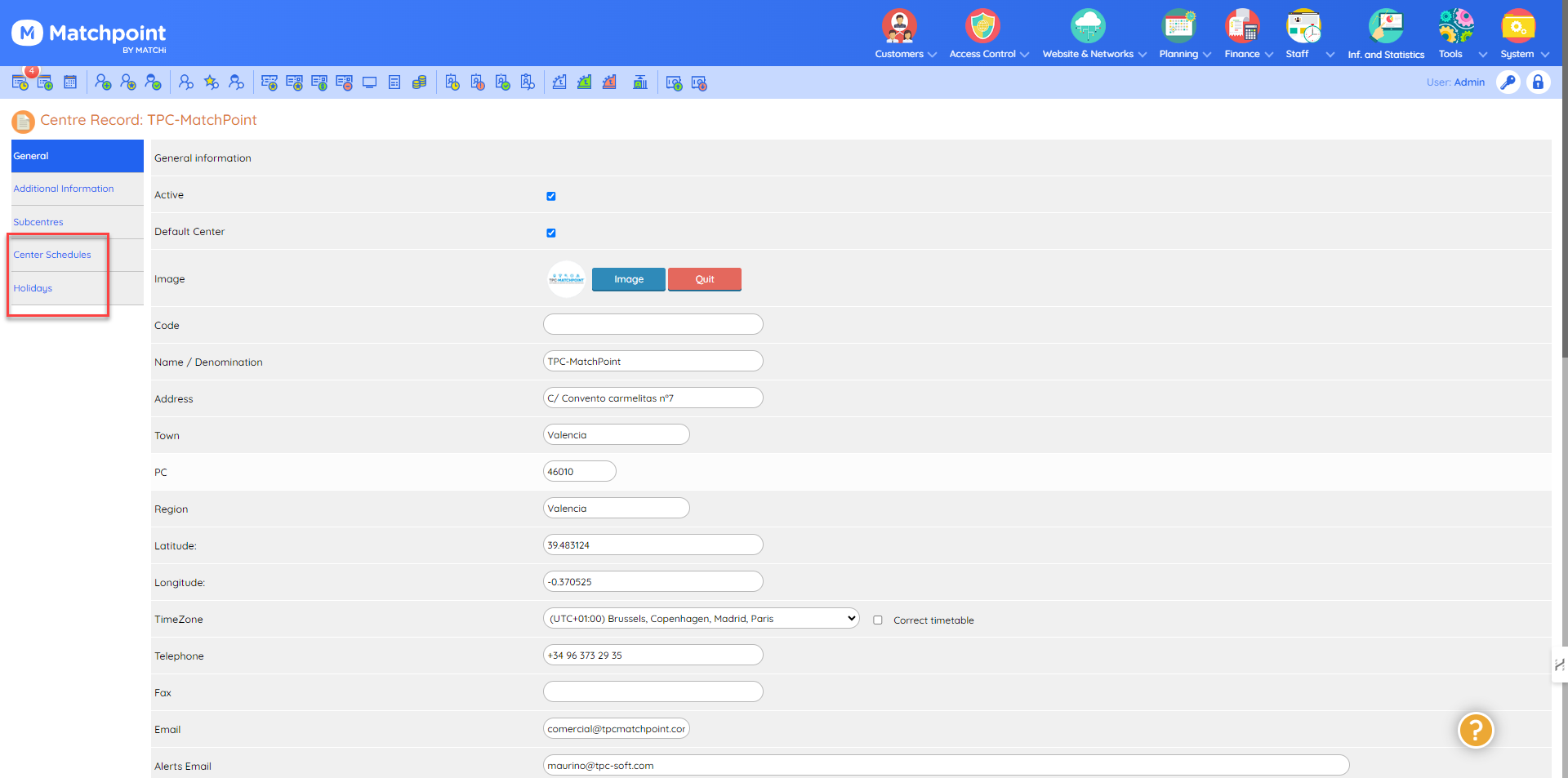Expand the Staff menu chevron
1568x778 pixels.
pos(1330,55)
